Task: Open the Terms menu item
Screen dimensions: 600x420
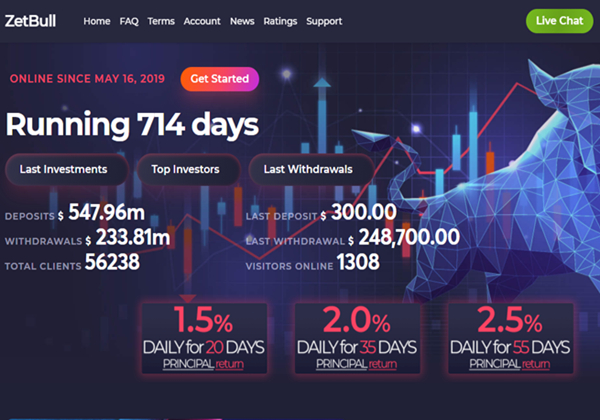Action: pos(160,21)
